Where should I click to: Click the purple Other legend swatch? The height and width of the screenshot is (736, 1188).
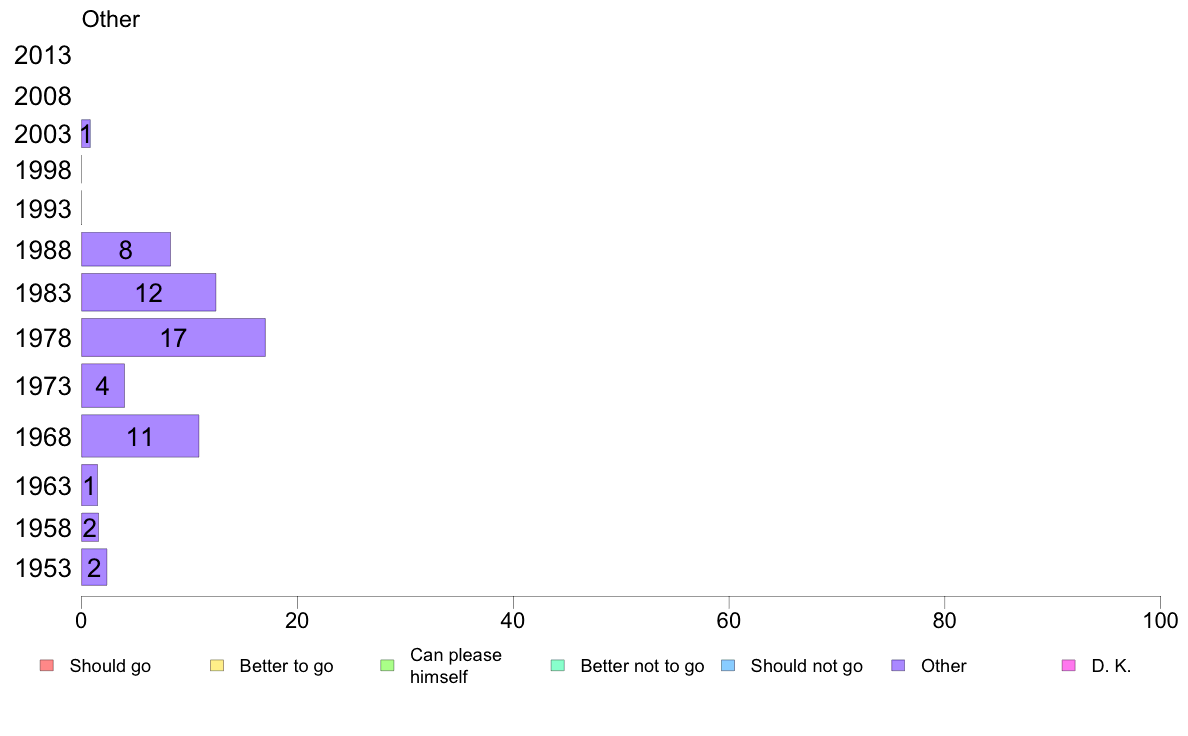(899, 666)
